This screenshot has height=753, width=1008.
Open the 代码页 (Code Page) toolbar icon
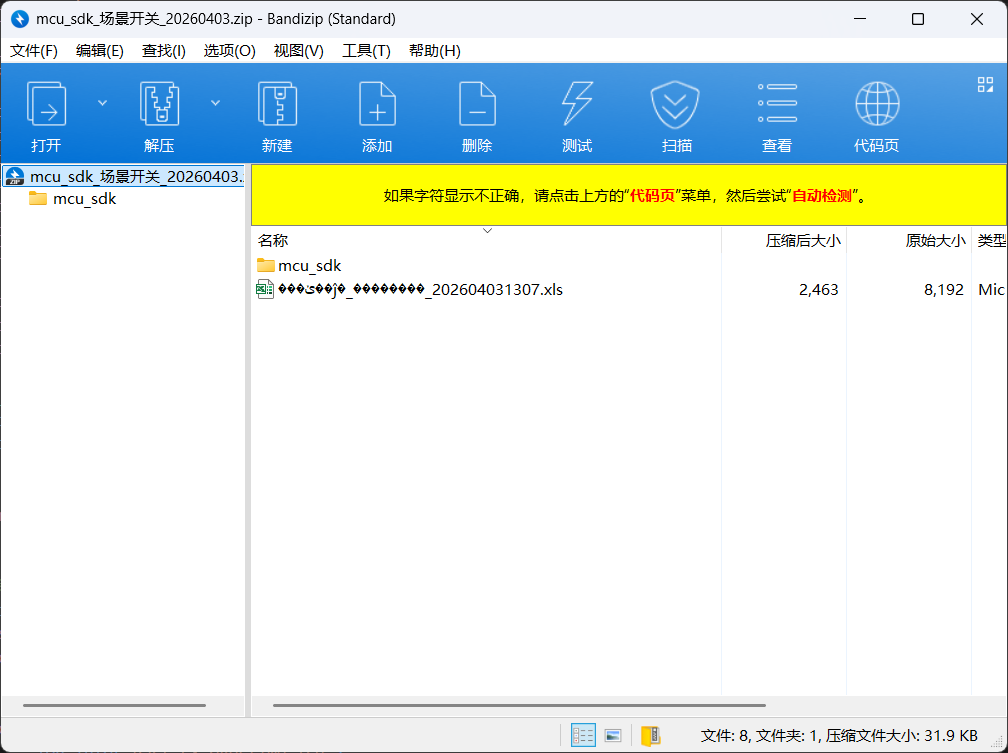[877, 103]
